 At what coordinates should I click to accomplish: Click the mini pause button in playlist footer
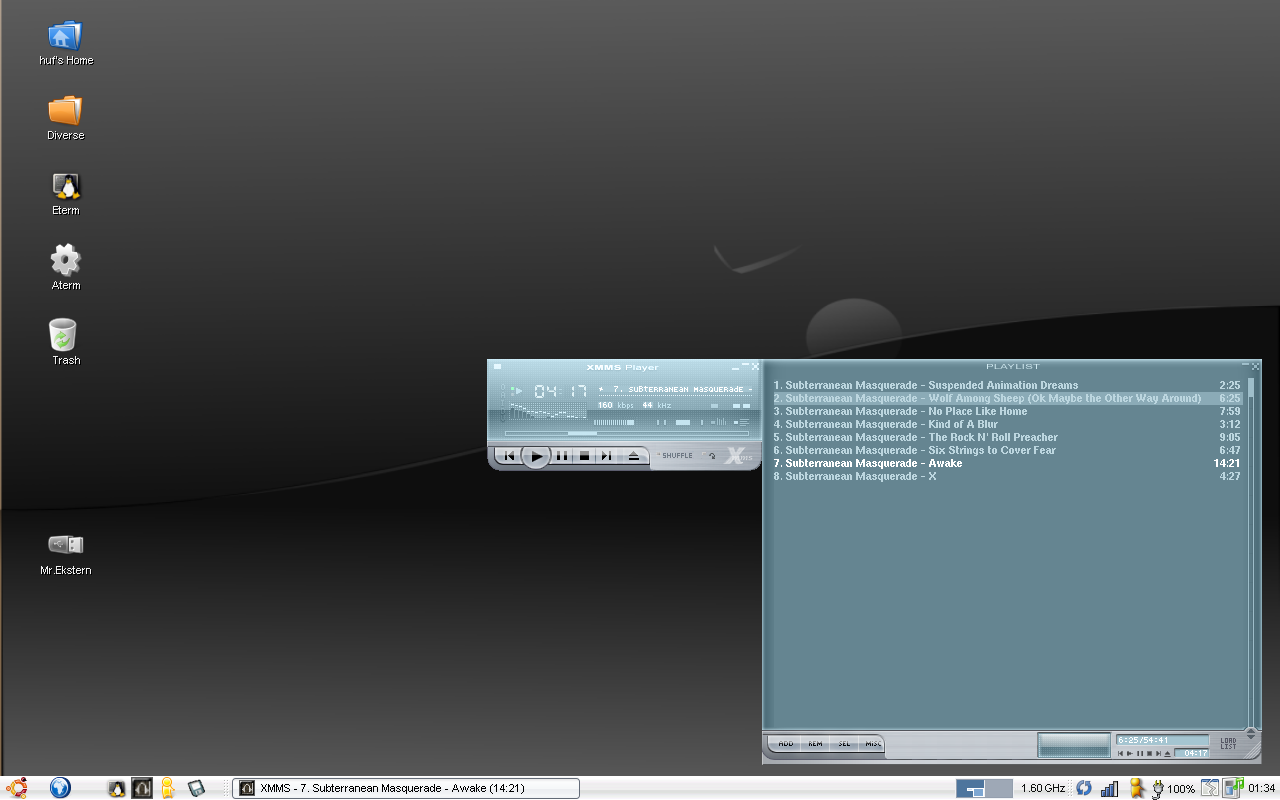[x=1140, y=753]
